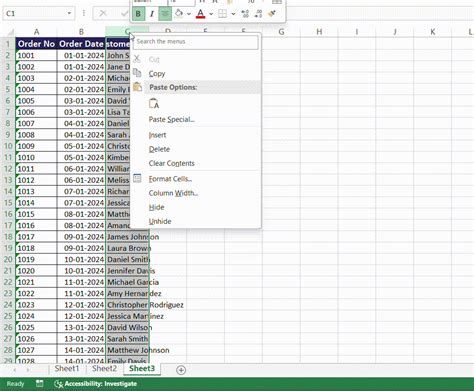Viewport: 474px width, 391px height.
Task: Click cell with order number 1027
Action: tap(36, 350)
